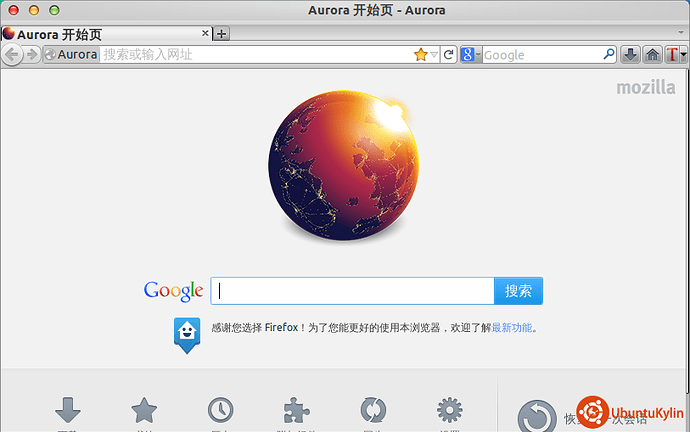This screenshot has width=690, height=432.
Task: Open the Google search engine selector
Action: [x=470, y=55]
